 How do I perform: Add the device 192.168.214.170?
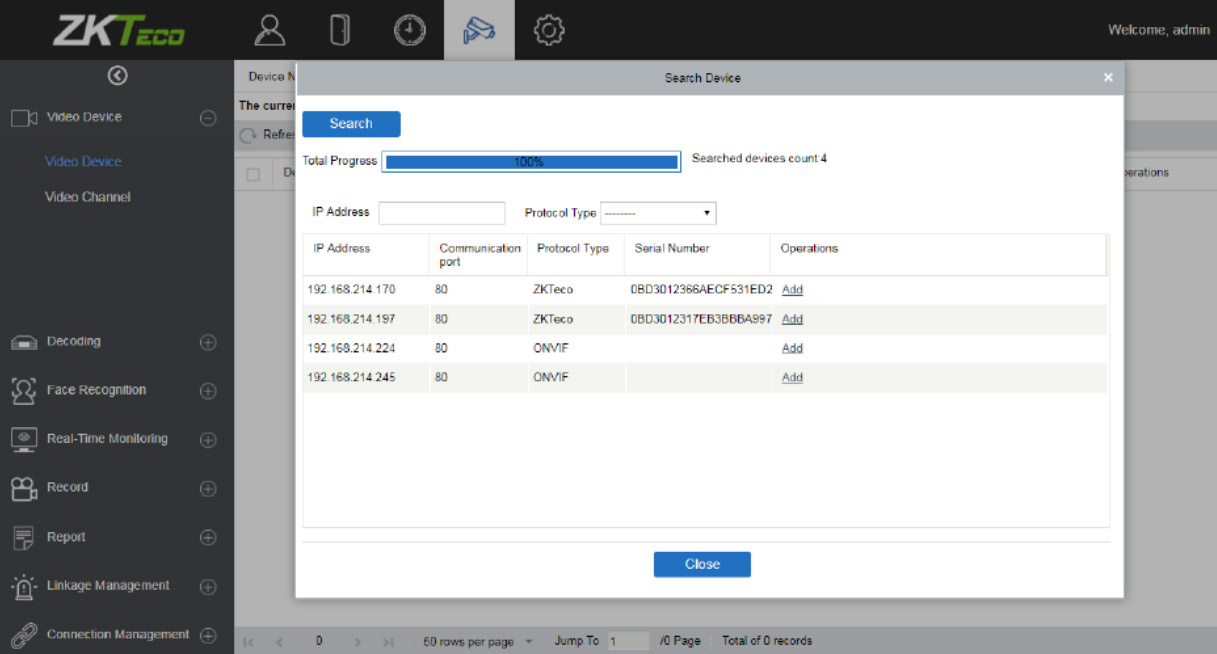[x=792, y=290]
